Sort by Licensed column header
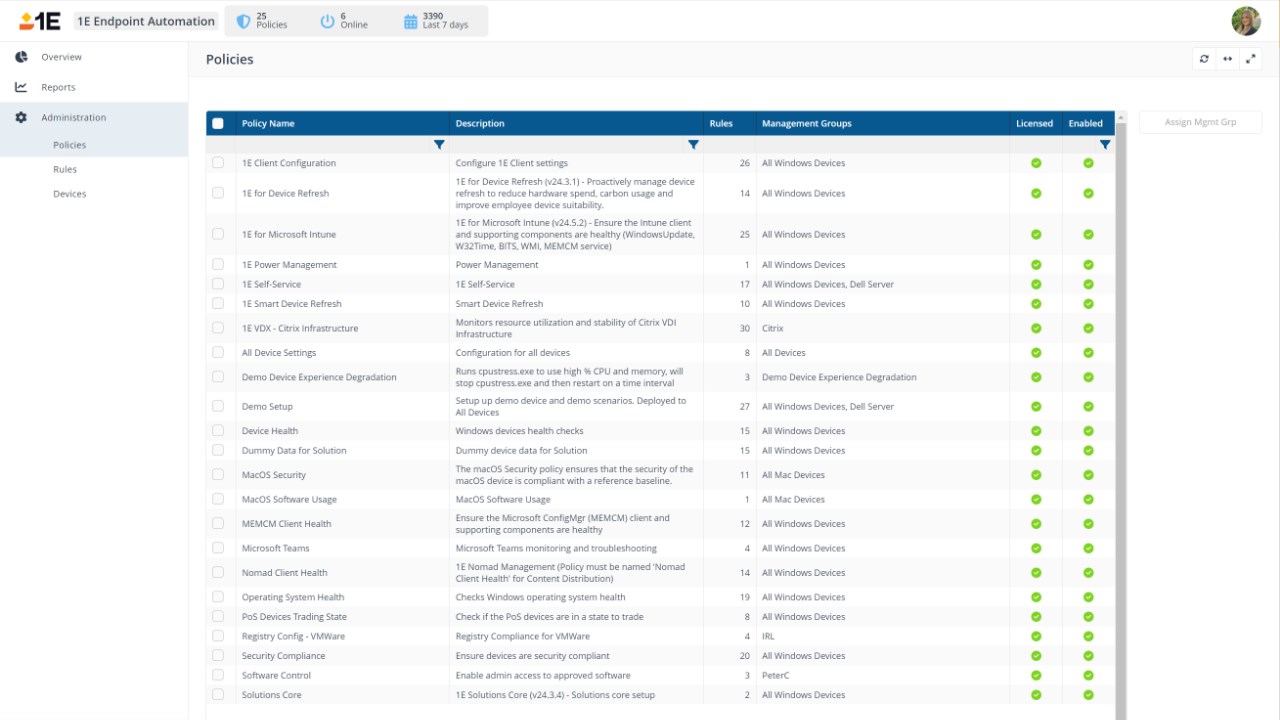The width and height of the screenshot is (1280, 720). pos(1034,124)
